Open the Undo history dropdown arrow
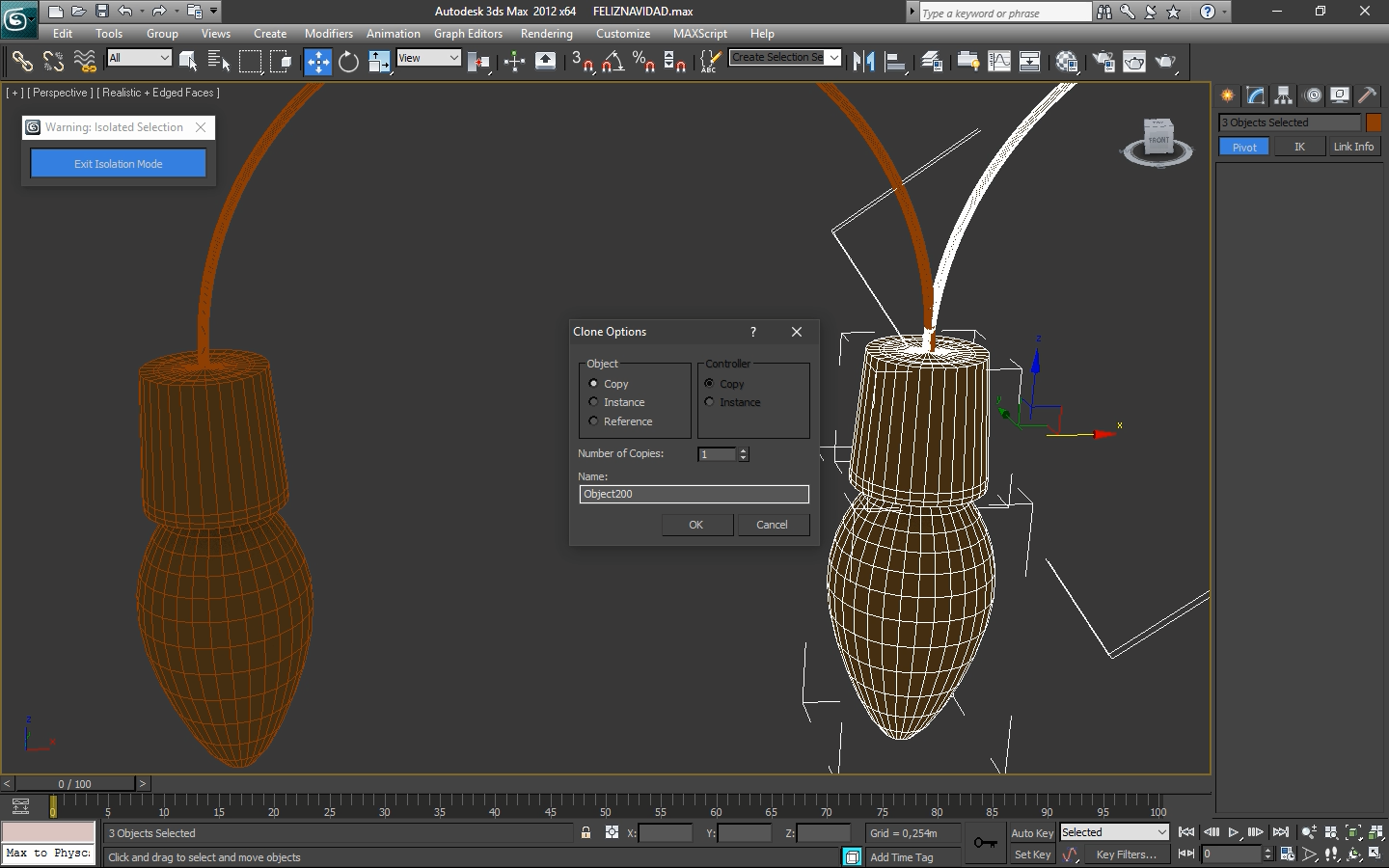Screen dimensions: 1389x868 tap(141, 12)
